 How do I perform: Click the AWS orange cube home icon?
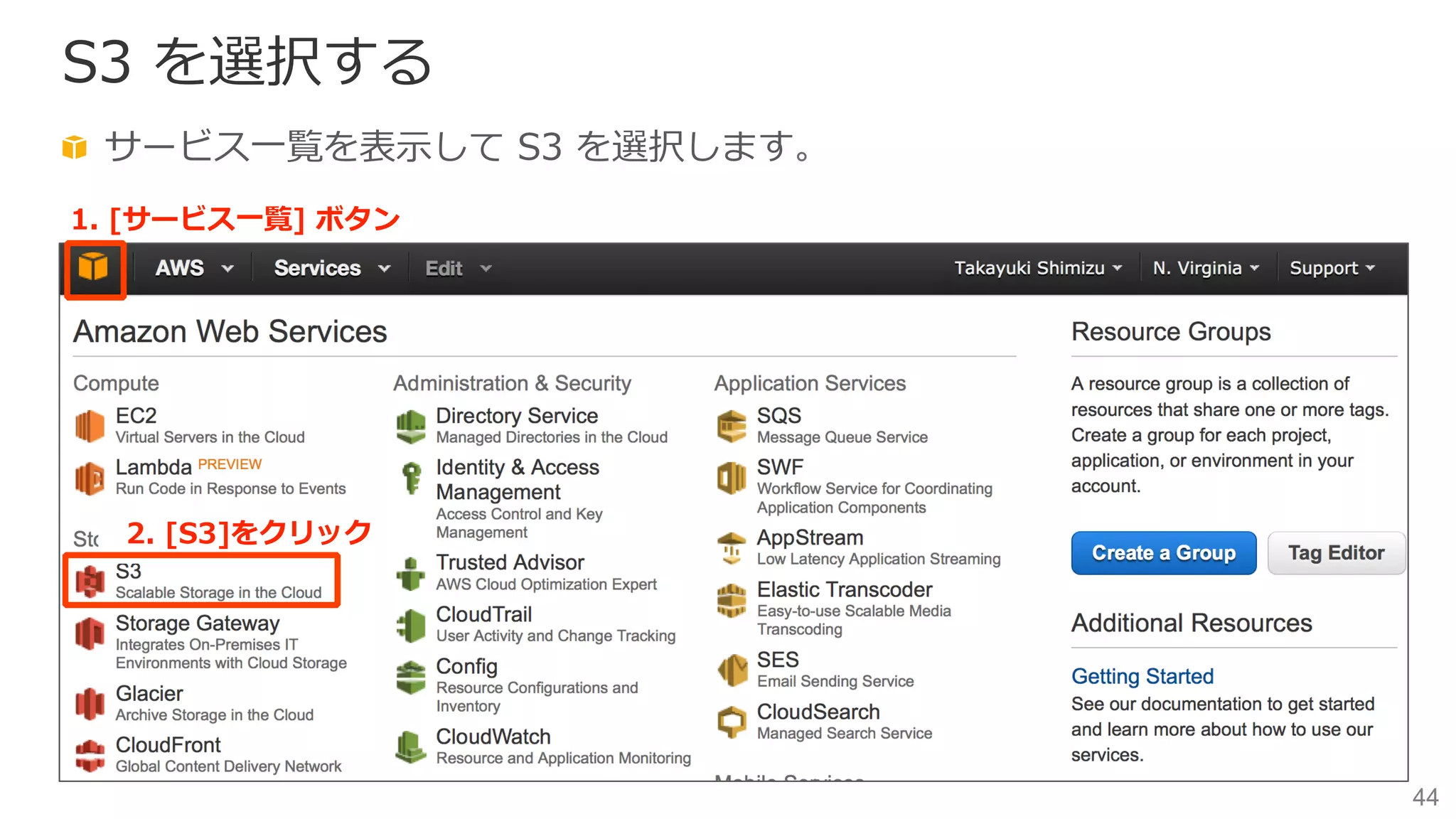click(x=93, y=268)
